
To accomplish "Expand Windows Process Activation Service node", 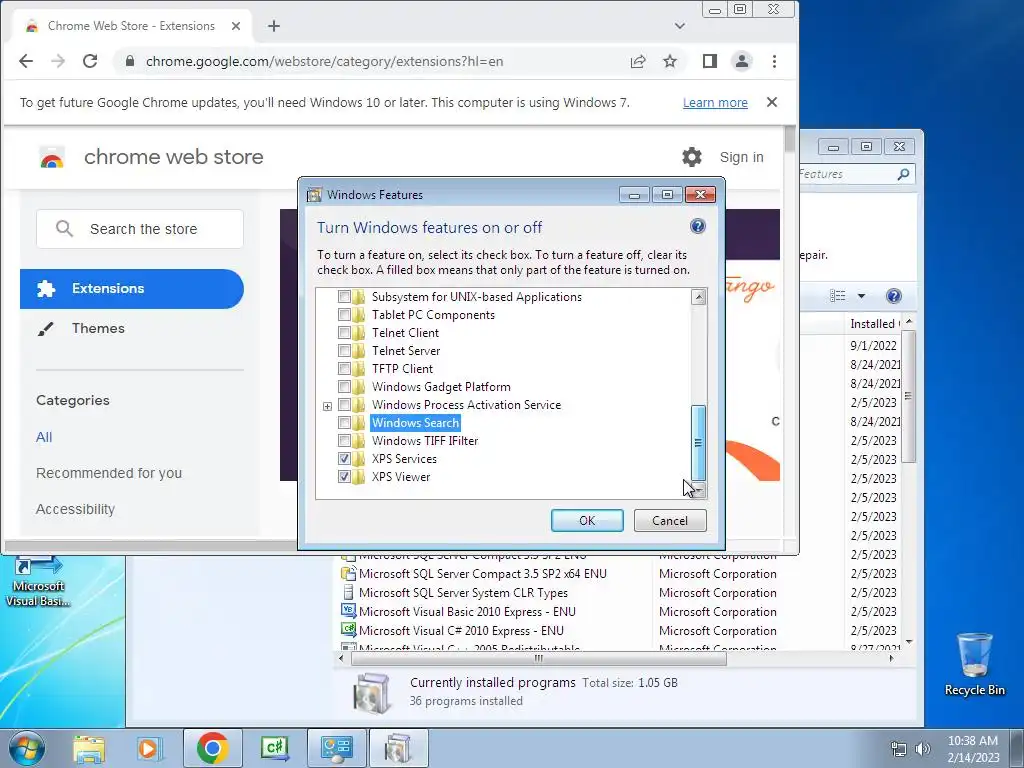I will click(327, 406).
